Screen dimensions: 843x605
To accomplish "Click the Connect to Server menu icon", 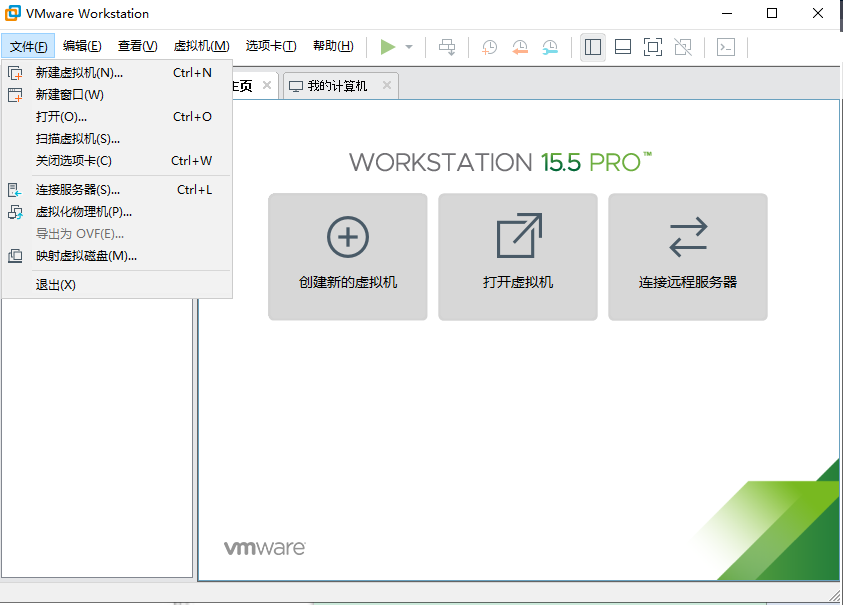I will tap(15, 190).
